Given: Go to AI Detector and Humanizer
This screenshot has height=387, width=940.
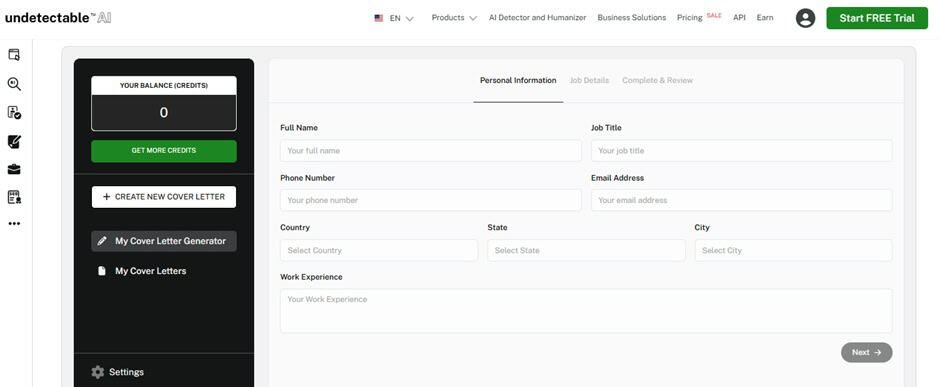Looking at the screenshot, I should 537,18.
